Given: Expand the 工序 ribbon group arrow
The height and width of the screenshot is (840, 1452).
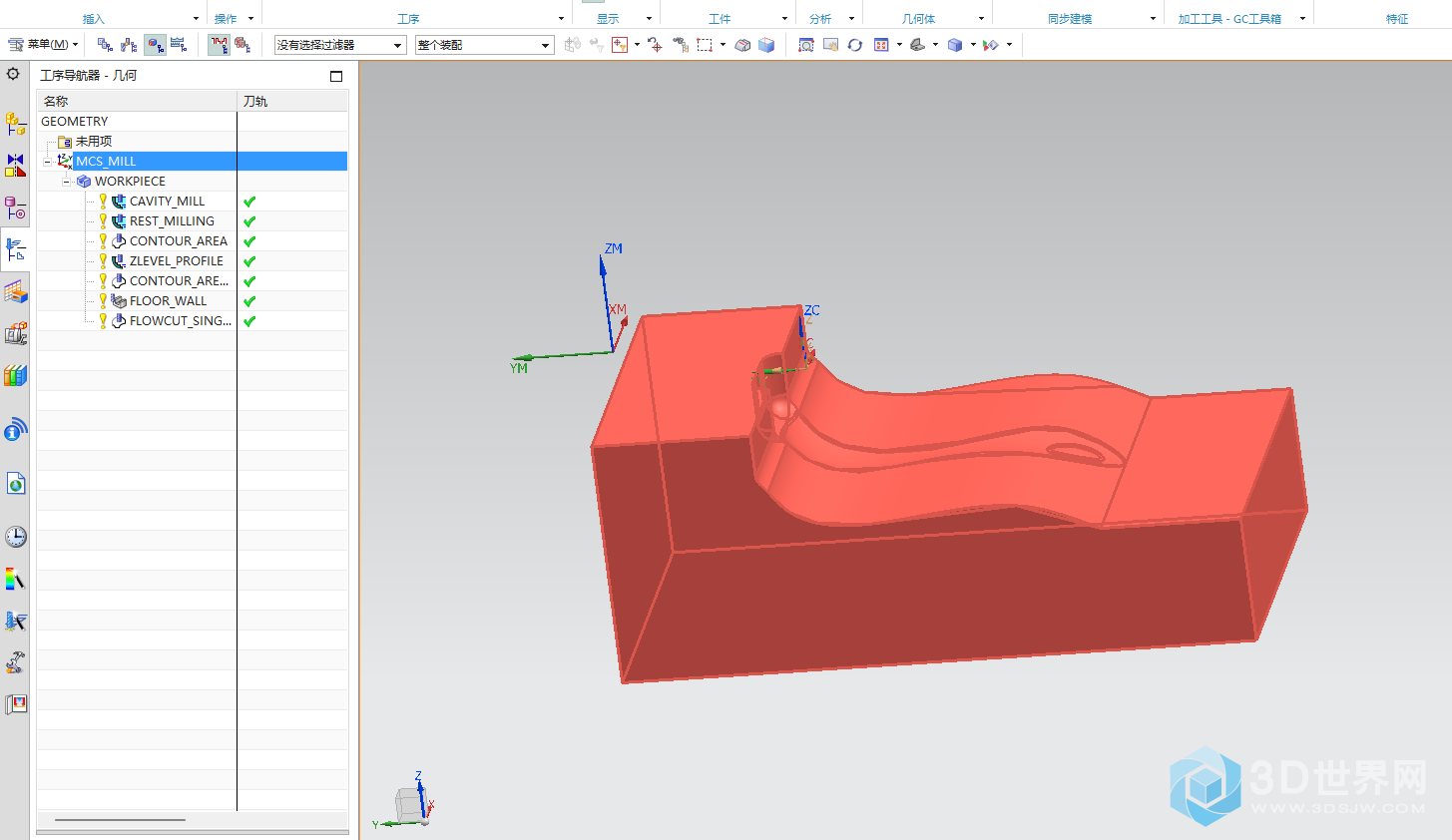Looking at the screenshot, I should click(x=561, y=19).
